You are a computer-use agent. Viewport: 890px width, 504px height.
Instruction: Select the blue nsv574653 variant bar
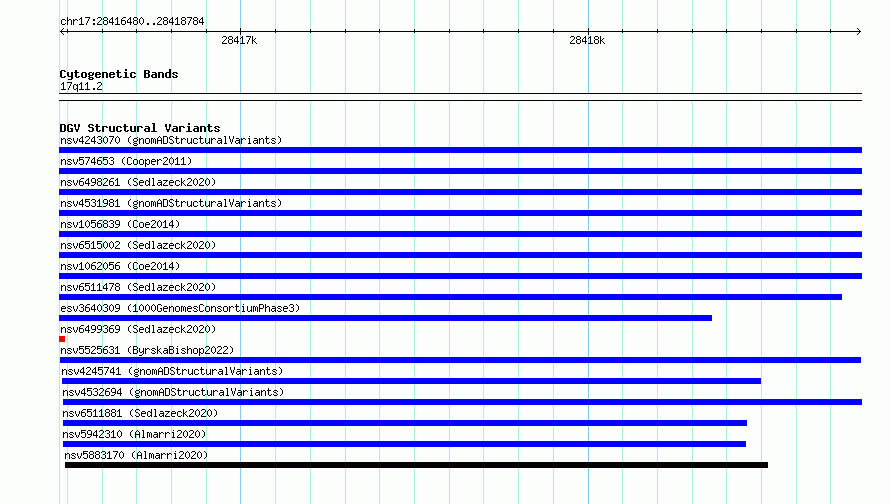(x=460, y=171)
